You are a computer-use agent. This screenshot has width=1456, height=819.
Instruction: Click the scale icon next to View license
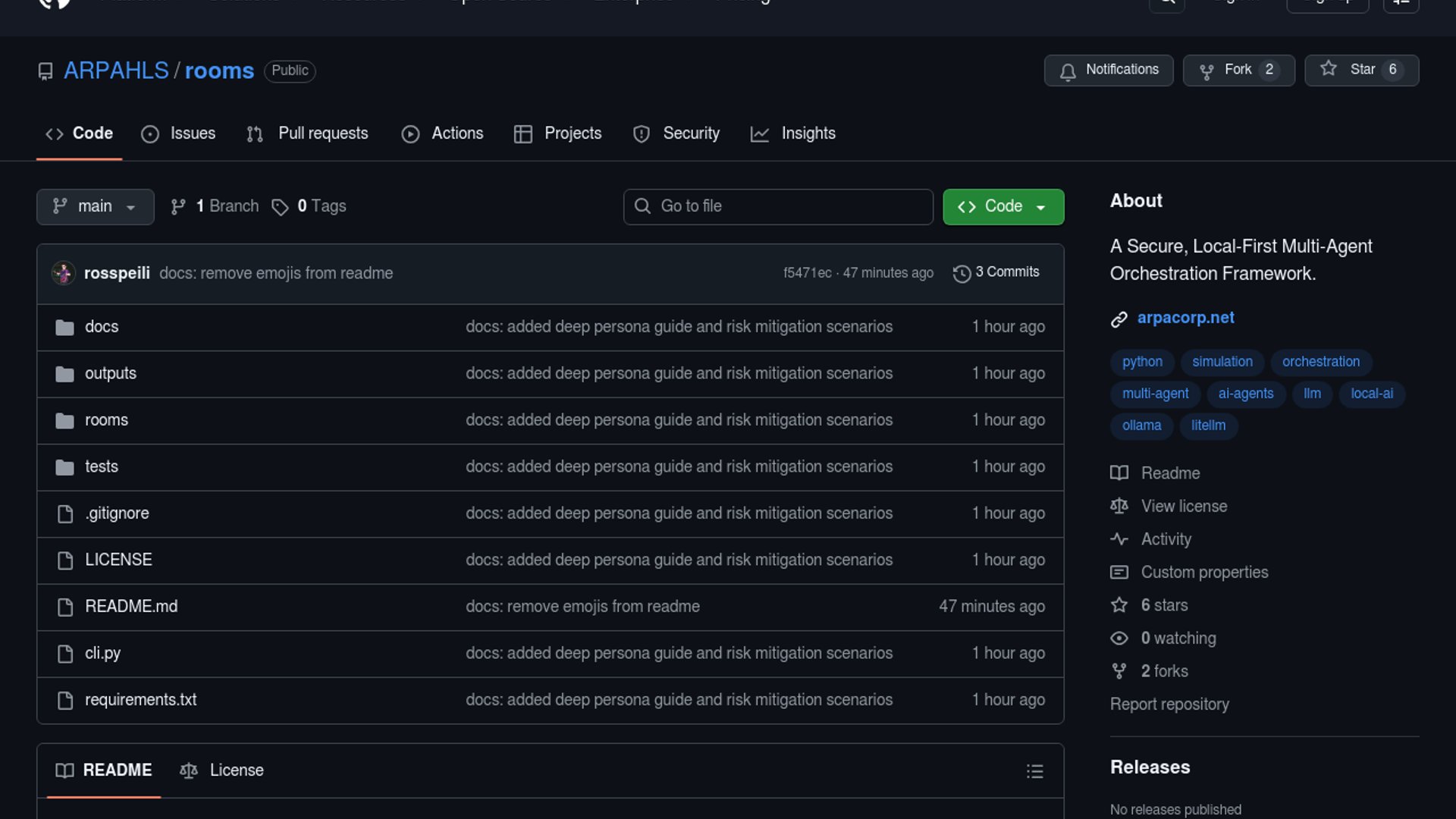click(1119, 506)
